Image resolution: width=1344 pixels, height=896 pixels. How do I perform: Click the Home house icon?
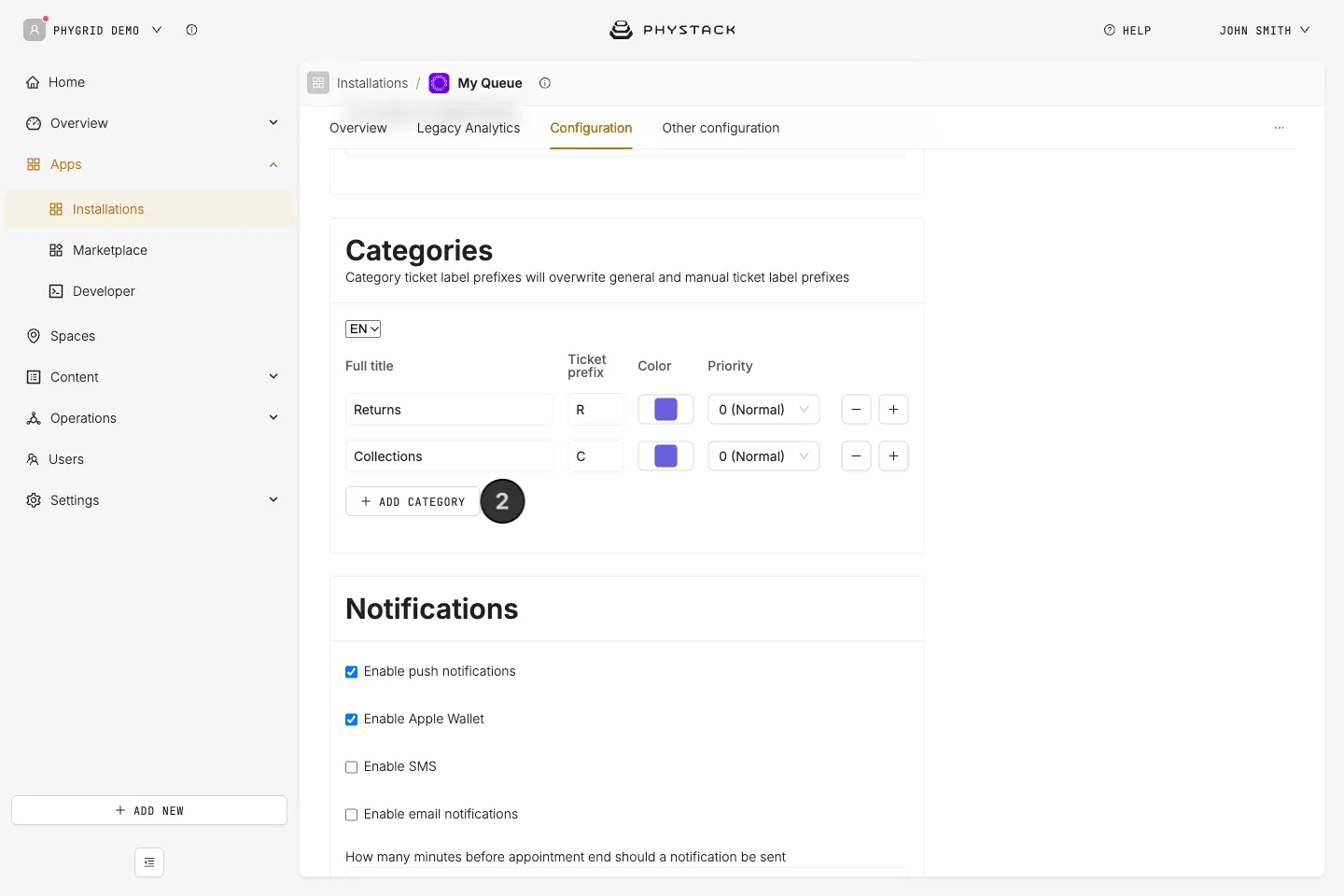coord(34,82)
